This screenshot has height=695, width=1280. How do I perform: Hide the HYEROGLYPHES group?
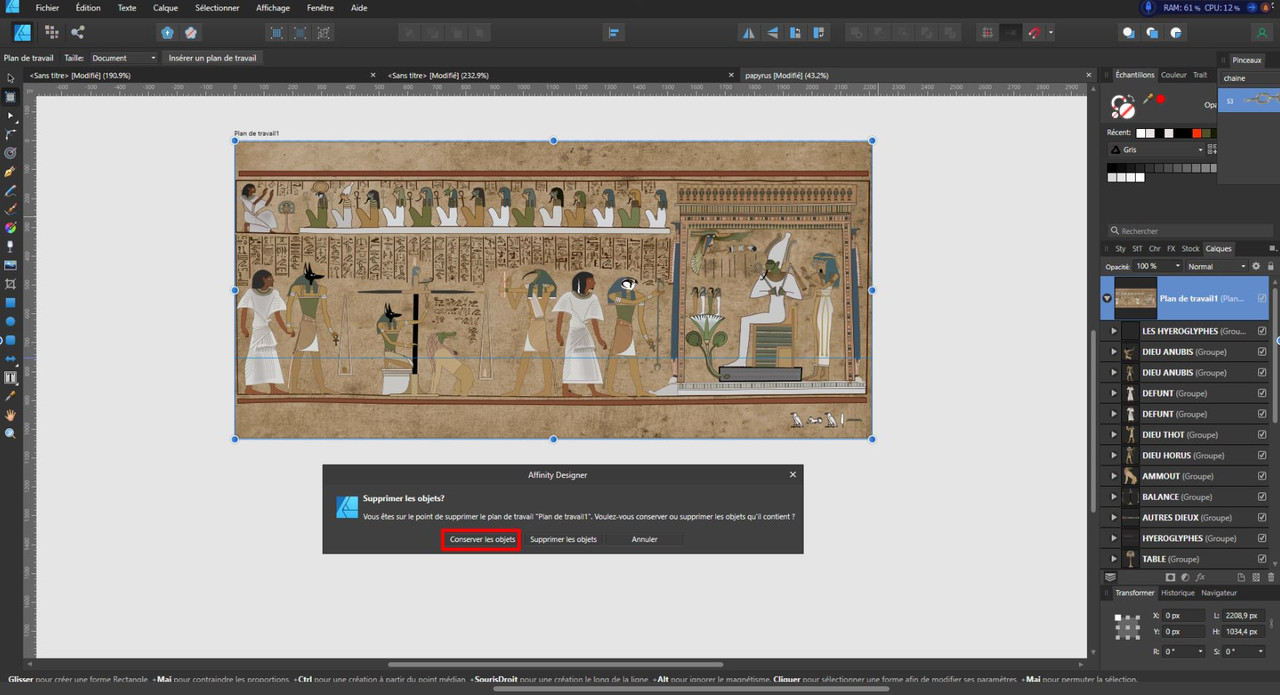pos(1262,538)
